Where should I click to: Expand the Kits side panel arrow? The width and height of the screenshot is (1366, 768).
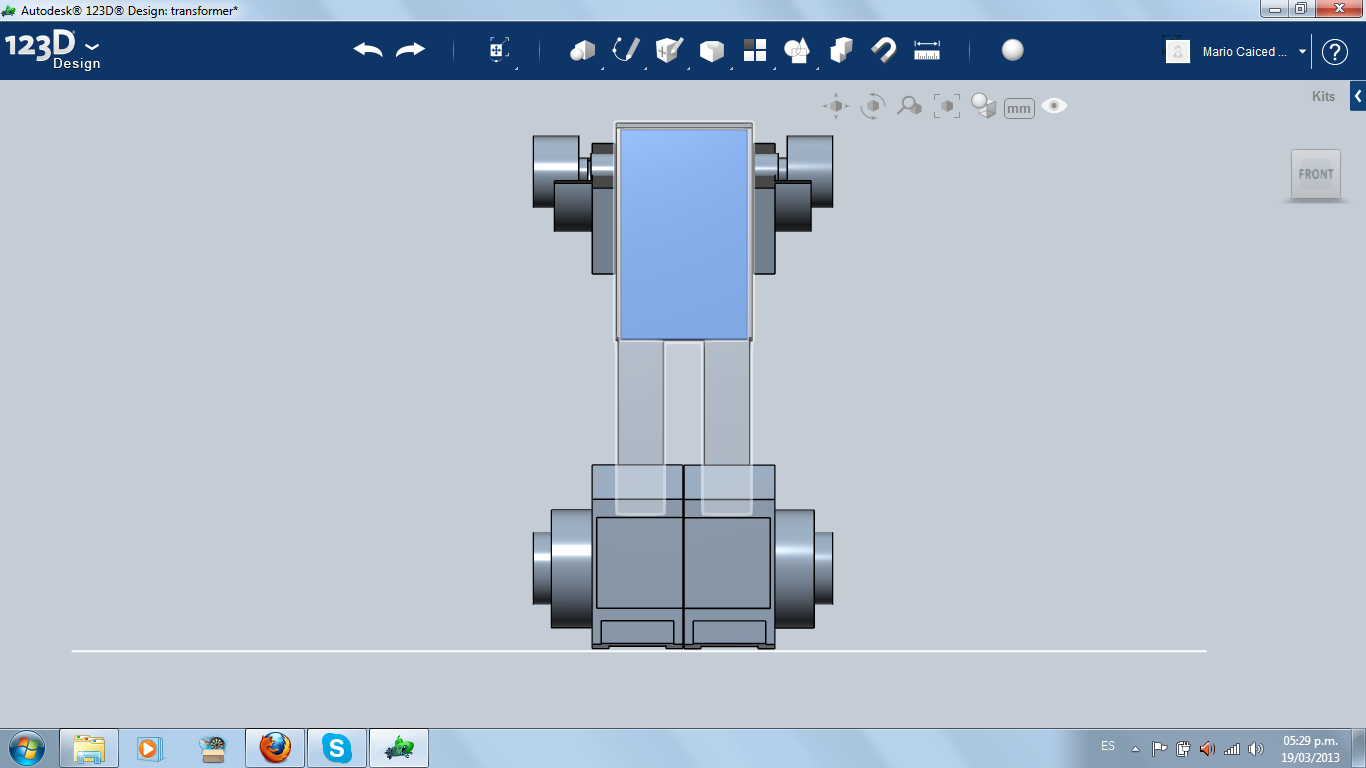[x=1358, y=97]
